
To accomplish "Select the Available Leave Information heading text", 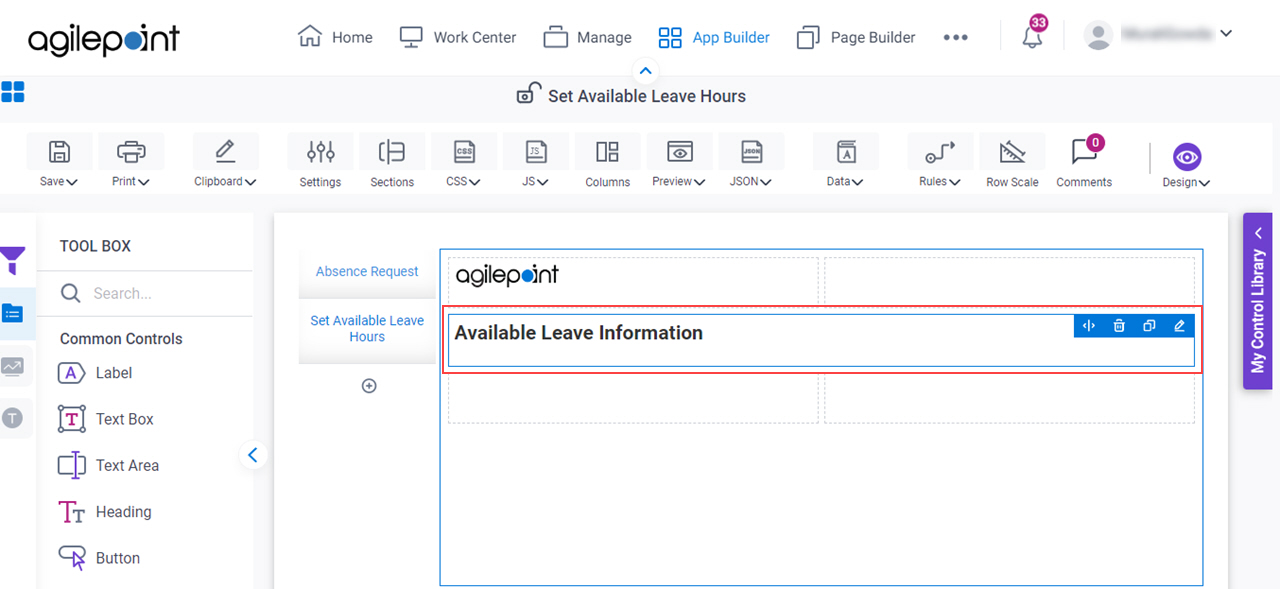I will pyautogui.click(x=579, y=333).
